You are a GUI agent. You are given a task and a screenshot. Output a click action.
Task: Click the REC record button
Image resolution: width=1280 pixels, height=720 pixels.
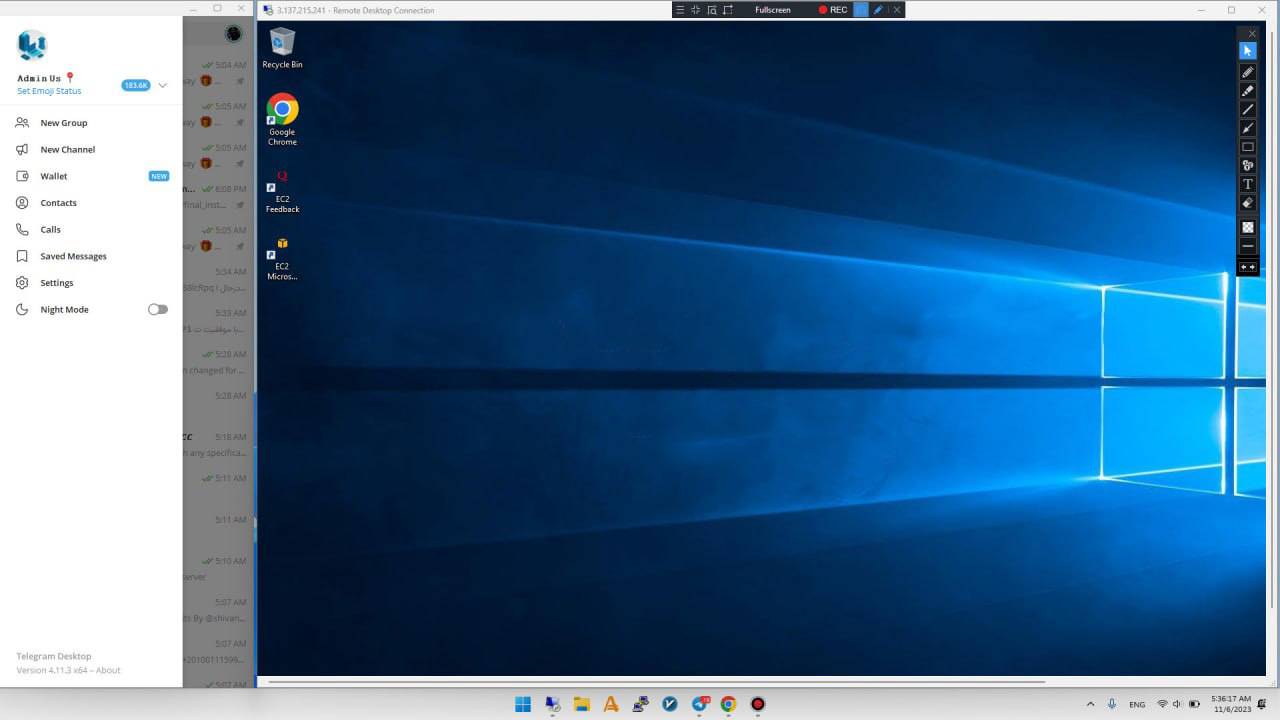pos(833,10)
